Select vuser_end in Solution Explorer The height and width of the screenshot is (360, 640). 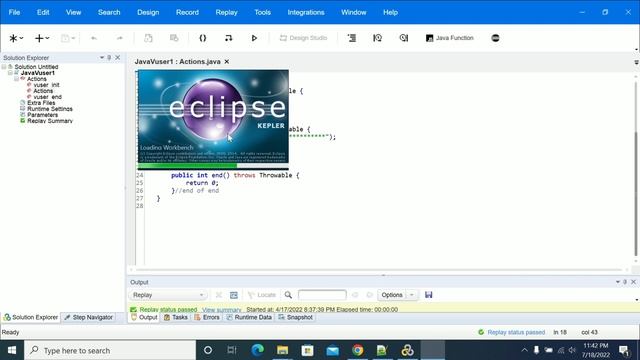(47, 97)
